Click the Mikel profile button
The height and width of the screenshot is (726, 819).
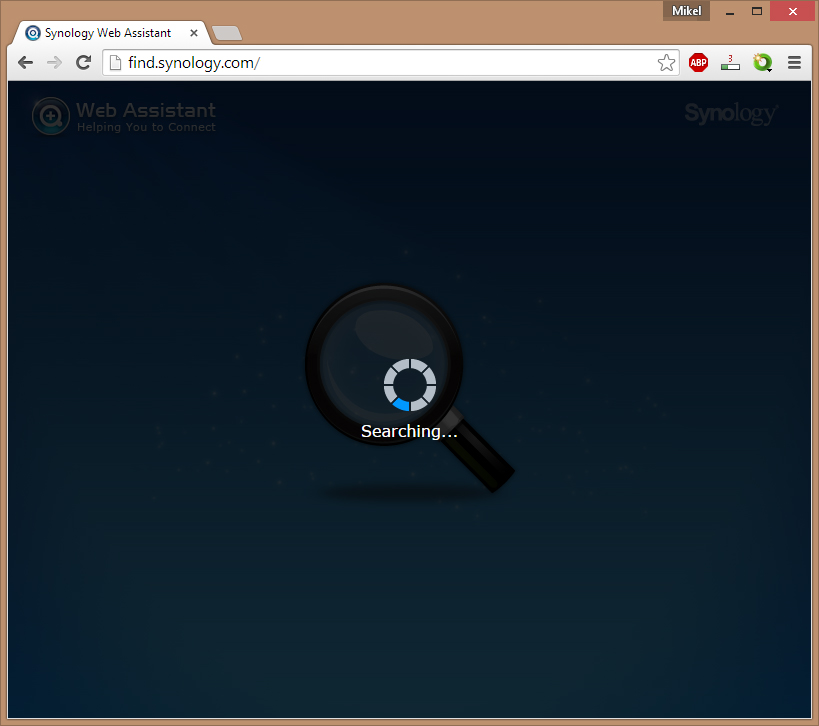pos(686,11)
